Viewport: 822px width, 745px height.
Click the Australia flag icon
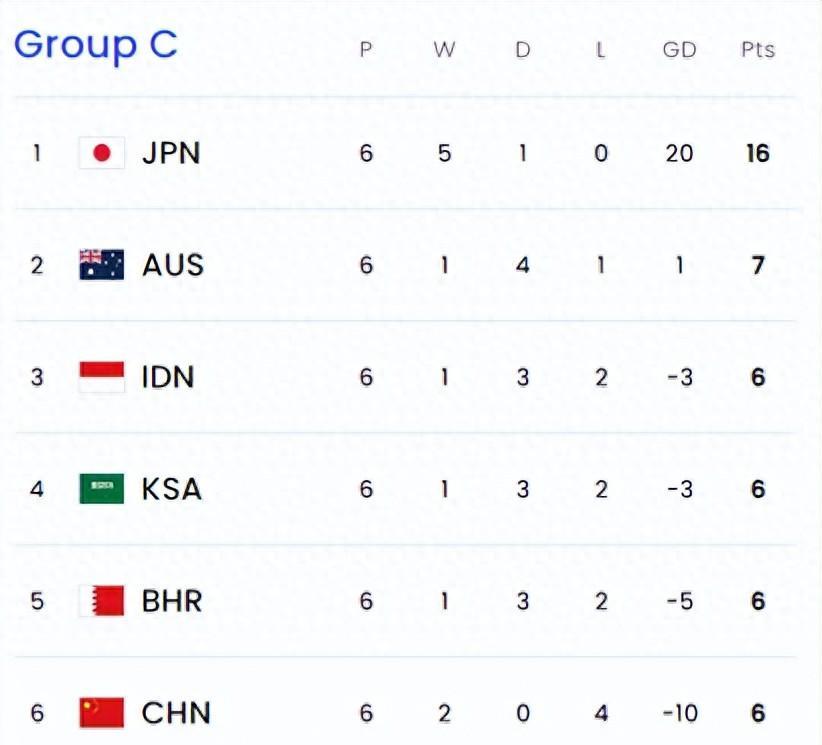(102, 265)
